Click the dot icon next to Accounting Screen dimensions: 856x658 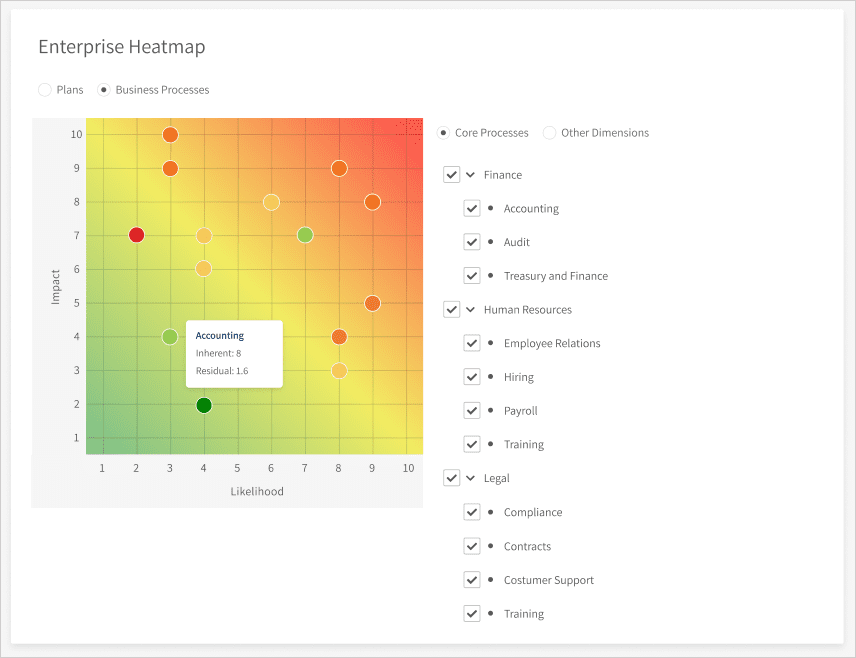pos(492,208)
